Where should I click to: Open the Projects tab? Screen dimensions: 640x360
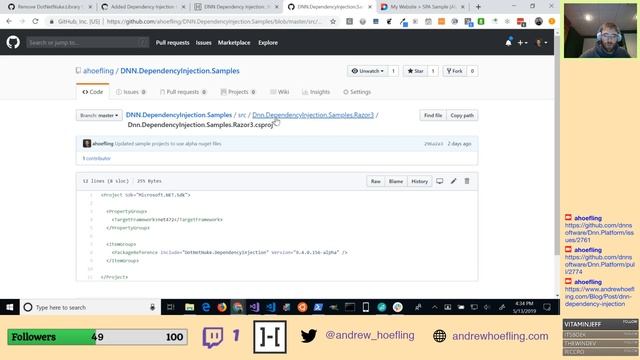(238, 92)
